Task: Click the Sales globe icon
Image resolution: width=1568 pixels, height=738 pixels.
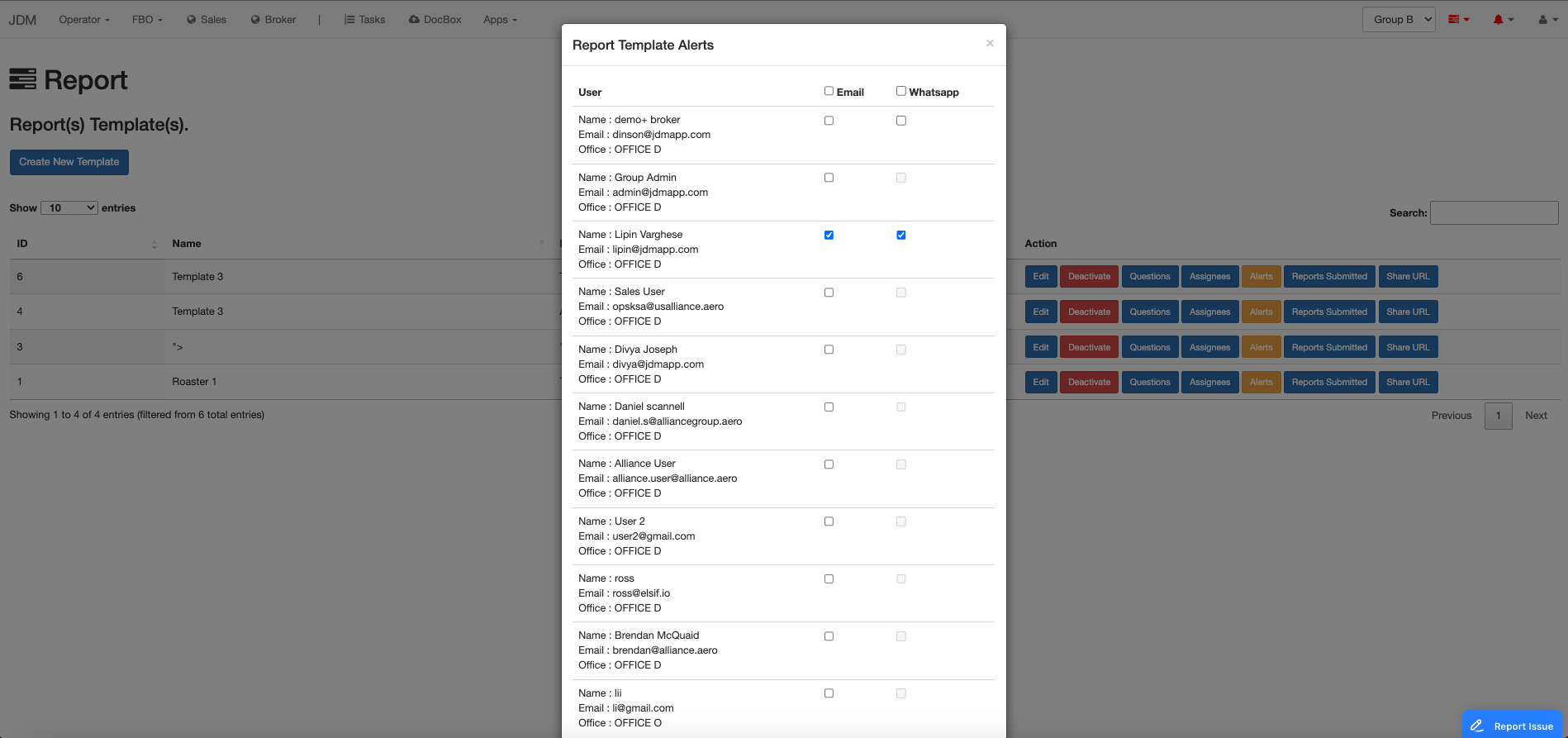Action: [x=192, y=20]
